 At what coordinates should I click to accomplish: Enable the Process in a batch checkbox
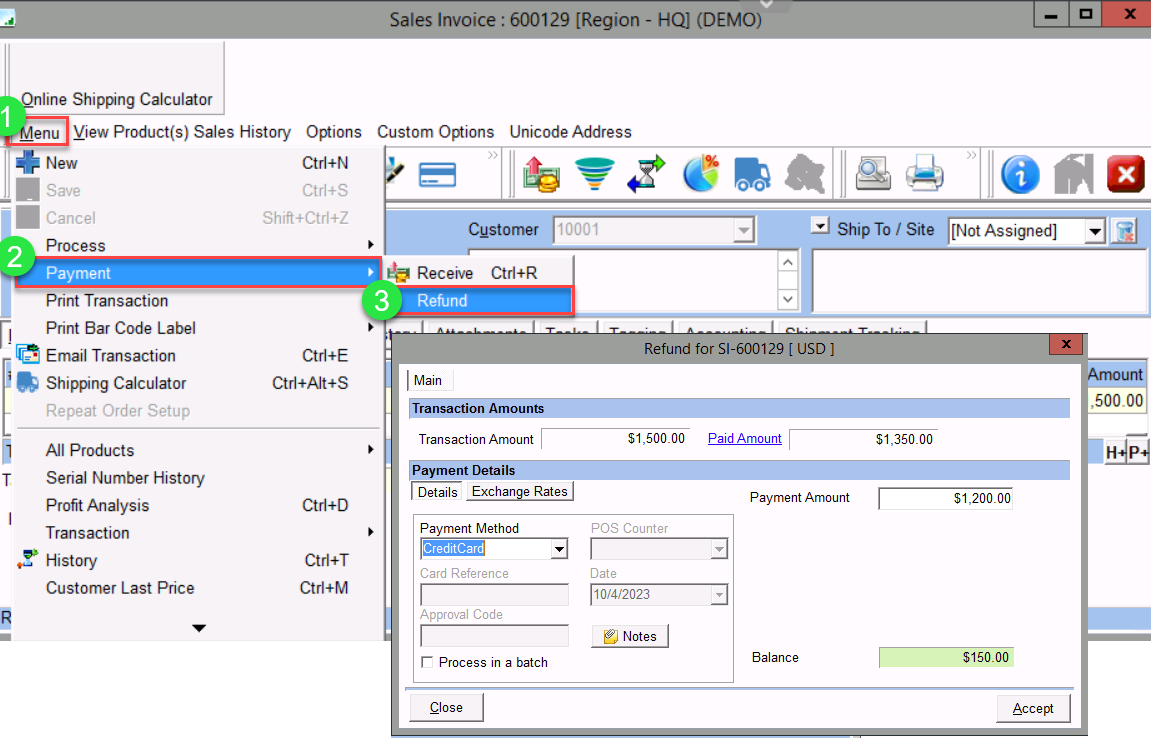428,662
